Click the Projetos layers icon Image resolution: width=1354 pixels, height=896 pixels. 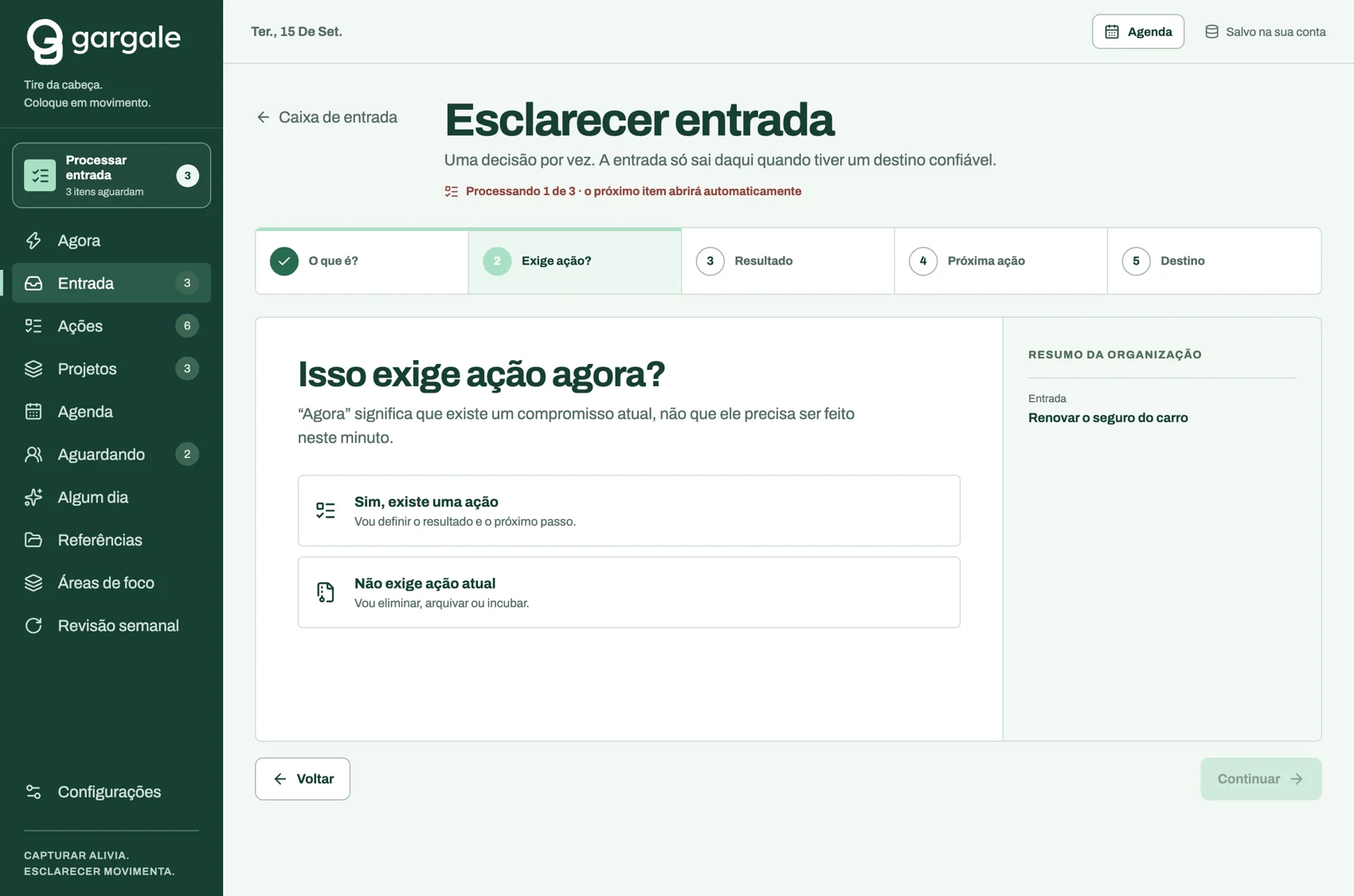[x=33, y=369]
